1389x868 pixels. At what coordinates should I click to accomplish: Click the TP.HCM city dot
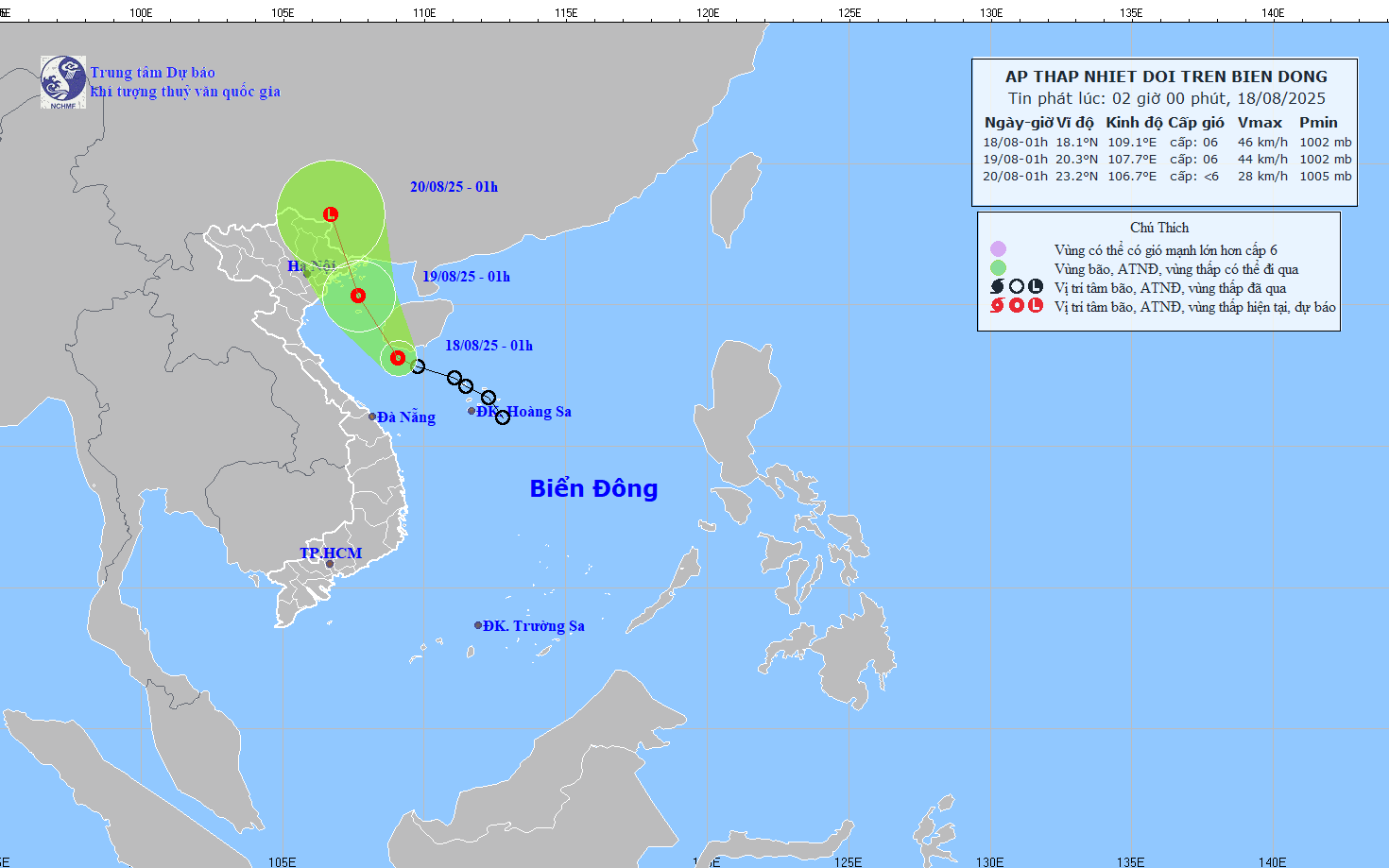pyautogui.click(x=330, y=564)
